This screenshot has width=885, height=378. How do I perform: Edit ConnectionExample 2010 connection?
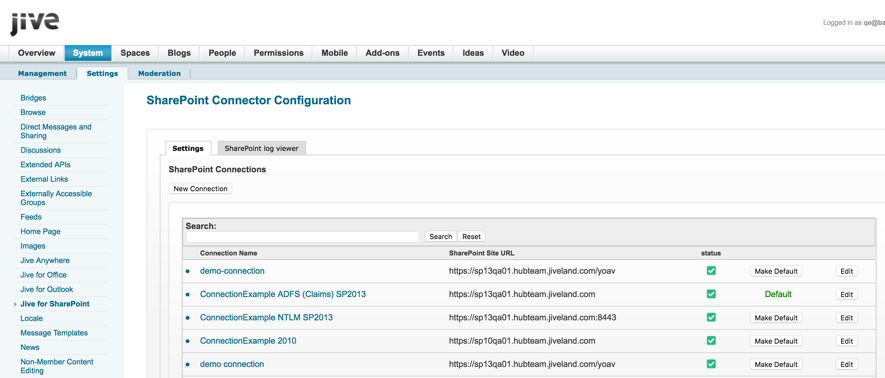coord(847,341)
